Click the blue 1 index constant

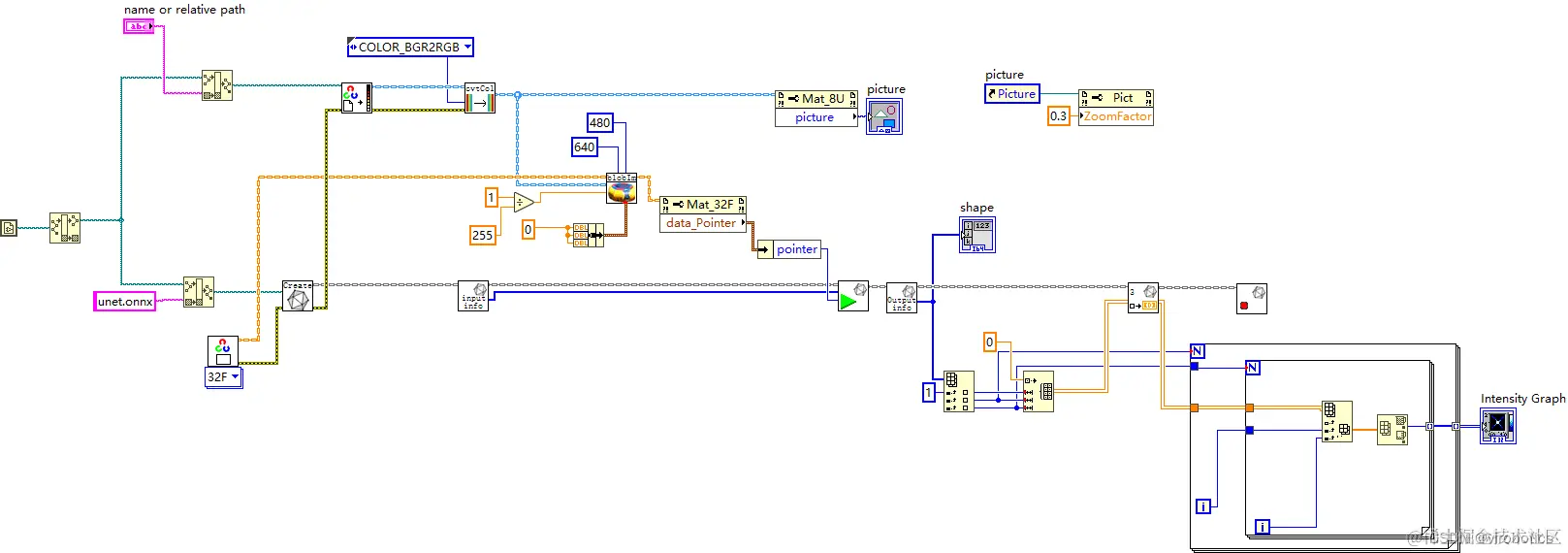929,393
